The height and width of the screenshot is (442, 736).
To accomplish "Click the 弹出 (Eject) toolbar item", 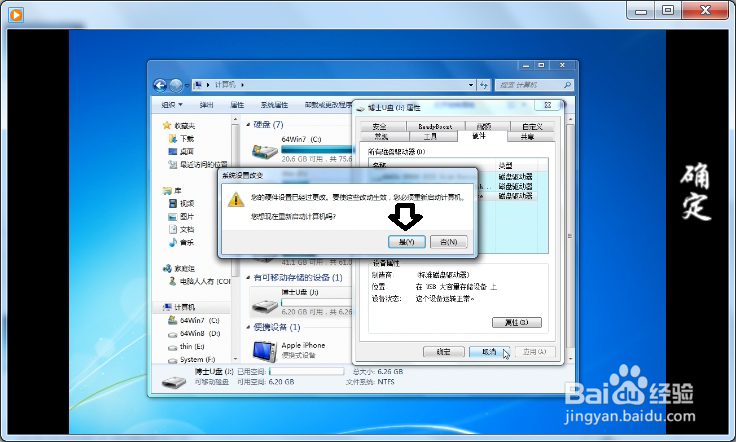I will tap(206, 105).
